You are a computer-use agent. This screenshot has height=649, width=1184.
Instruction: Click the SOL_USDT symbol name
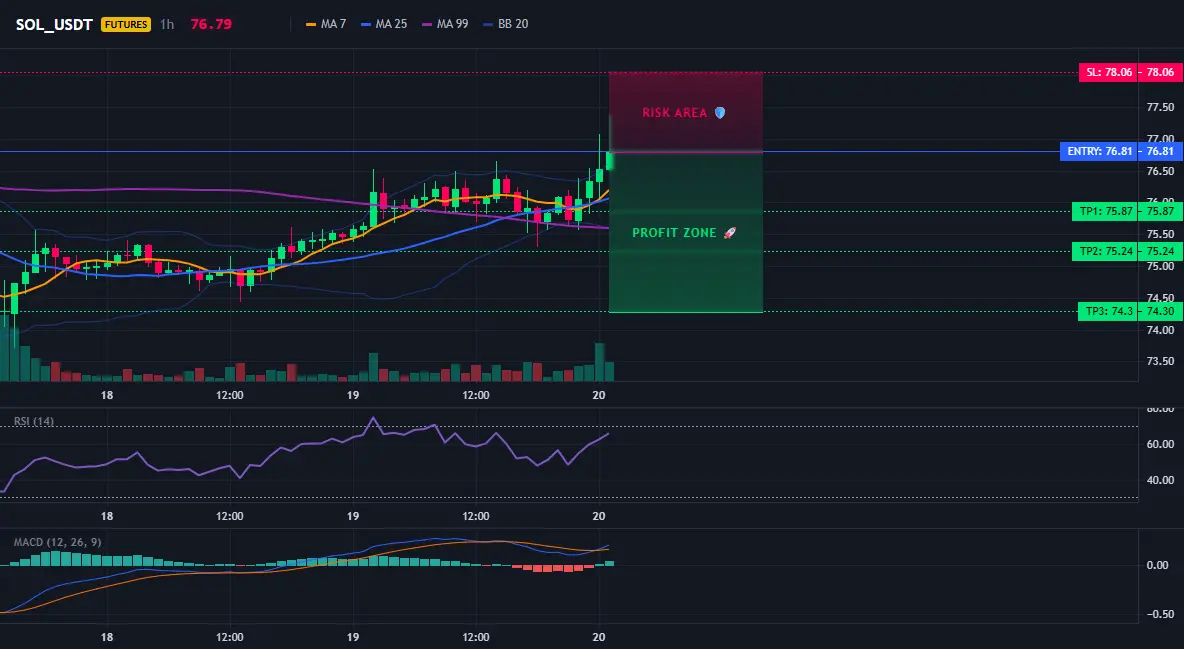[x=54, y=24]
